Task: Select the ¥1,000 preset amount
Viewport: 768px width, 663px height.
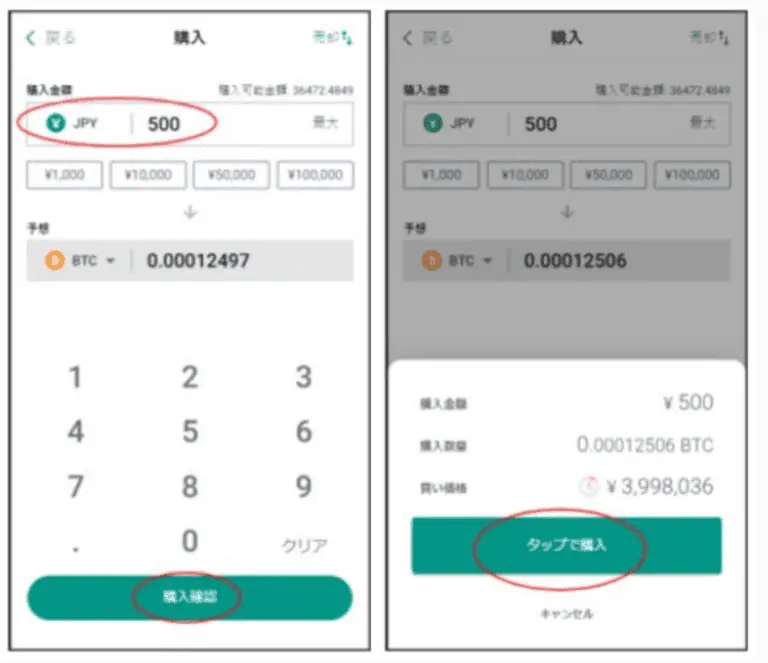Action: point(65,175)
